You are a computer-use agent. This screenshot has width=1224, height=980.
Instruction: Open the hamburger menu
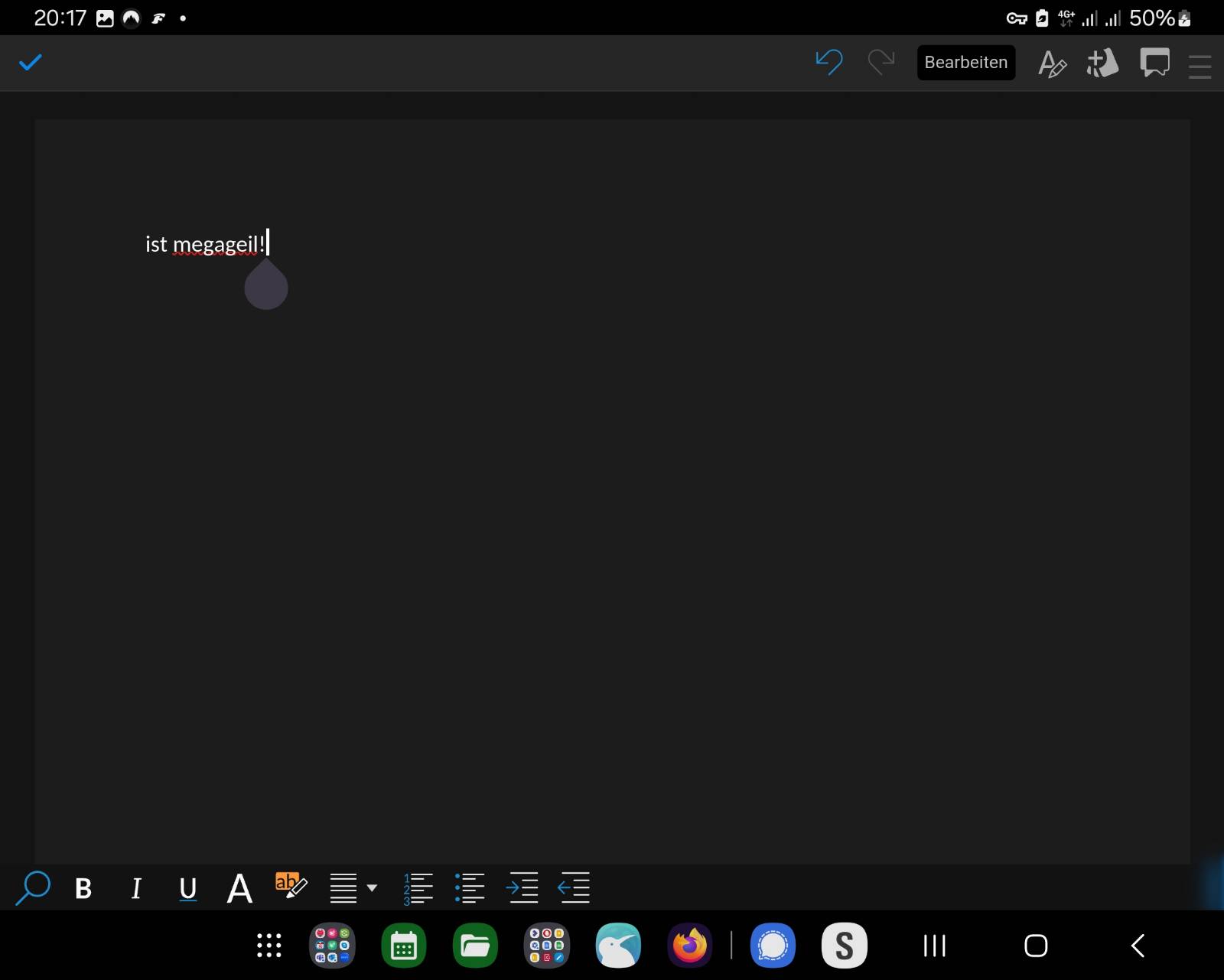coord(1200,66)
